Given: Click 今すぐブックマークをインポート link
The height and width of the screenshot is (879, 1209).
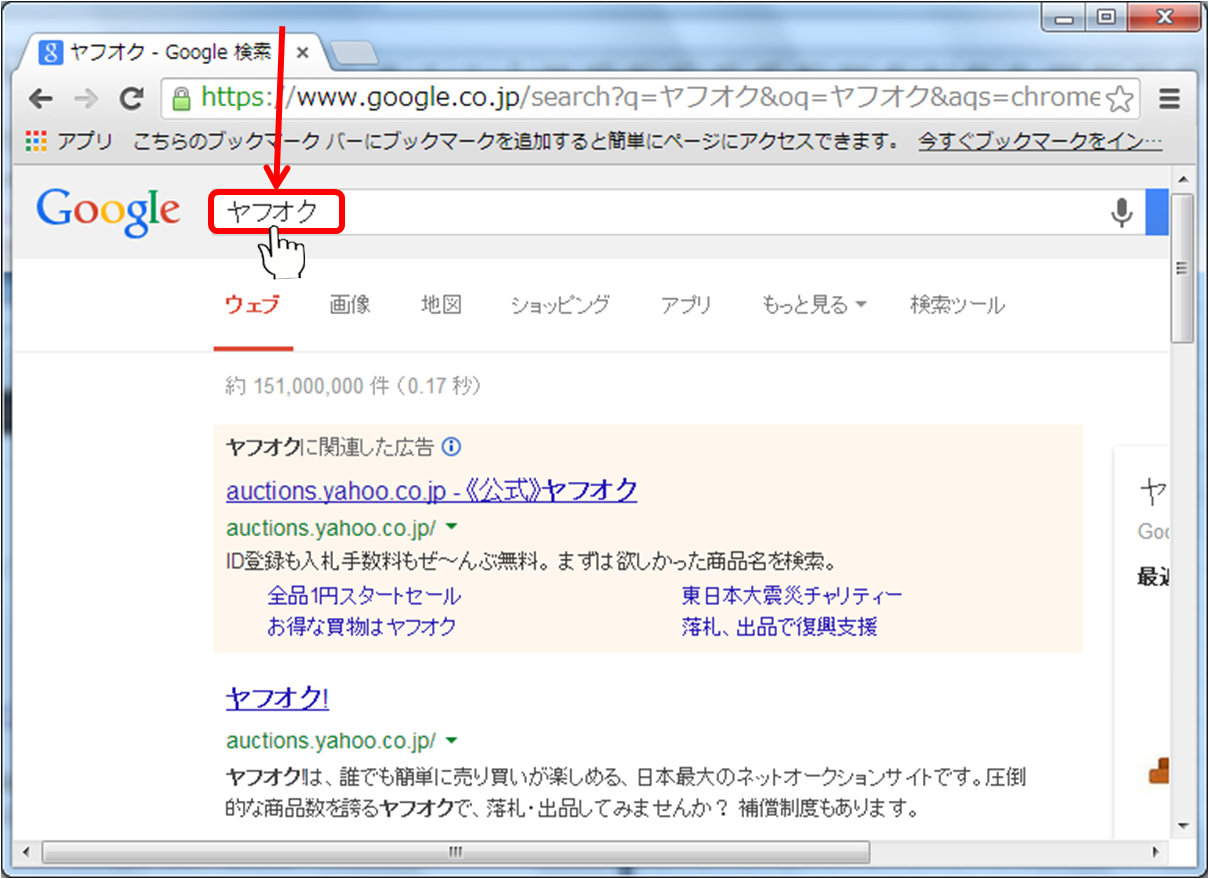Looking at the screenshot, I should pyautogui.click(x=1040, y=142).
